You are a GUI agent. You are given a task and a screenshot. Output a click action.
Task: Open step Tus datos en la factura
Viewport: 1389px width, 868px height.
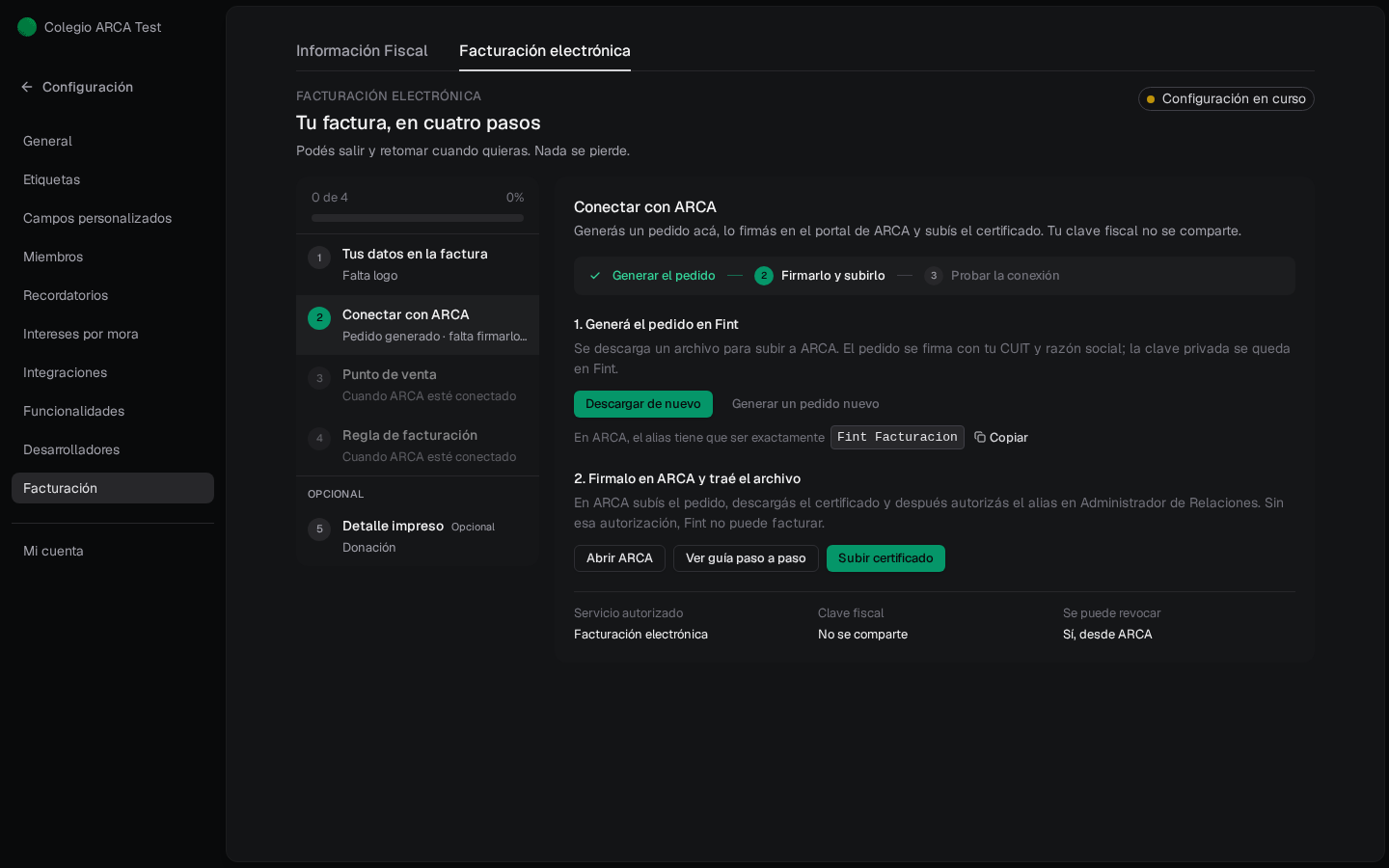[x=418, y=264]
